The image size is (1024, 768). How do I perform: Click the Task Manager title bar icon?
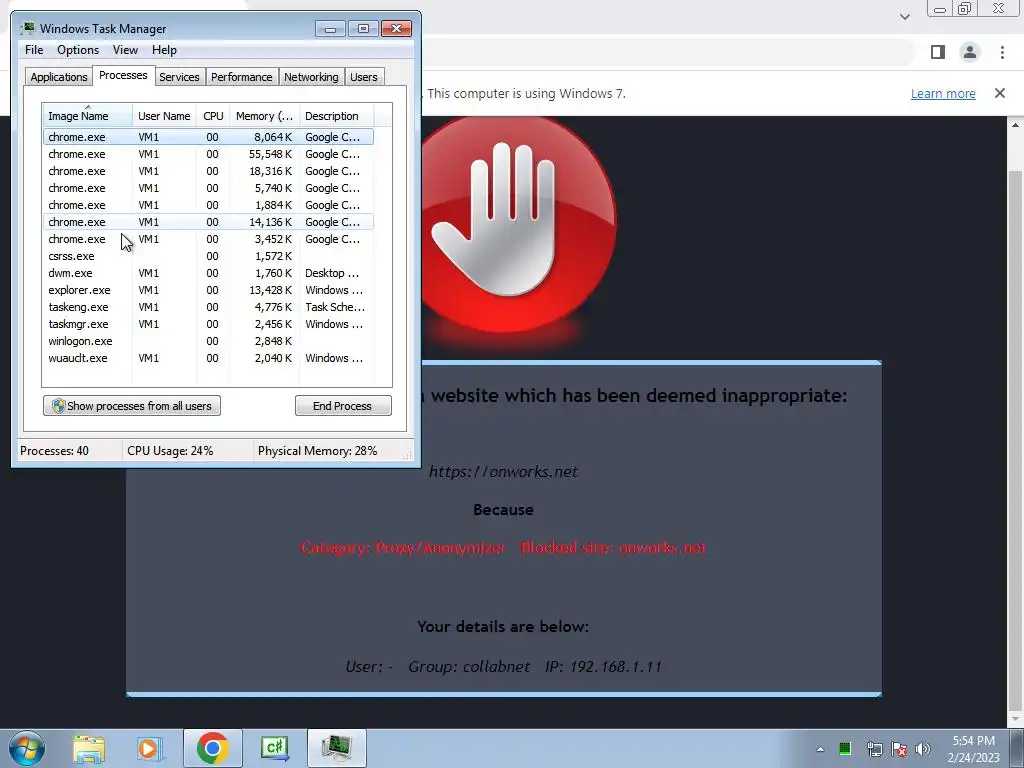(27, 29)
